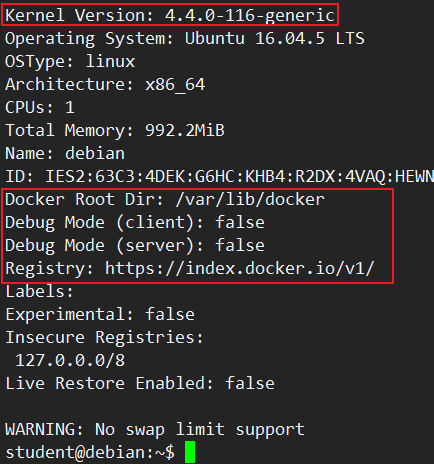
Task: Click the Kernel Version 4.4.0-116-generic line
Action: coord(170,15)
